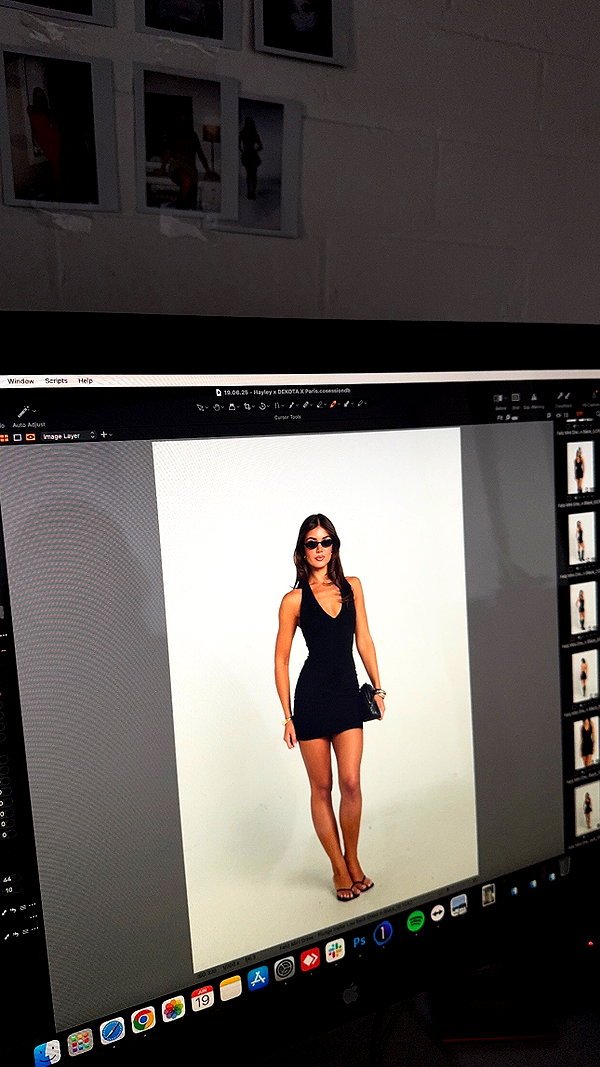Open the dropdown arrow beside the Crop tool
The height and width of the screenshot is (1067, 600).
[x=254, y=407]
